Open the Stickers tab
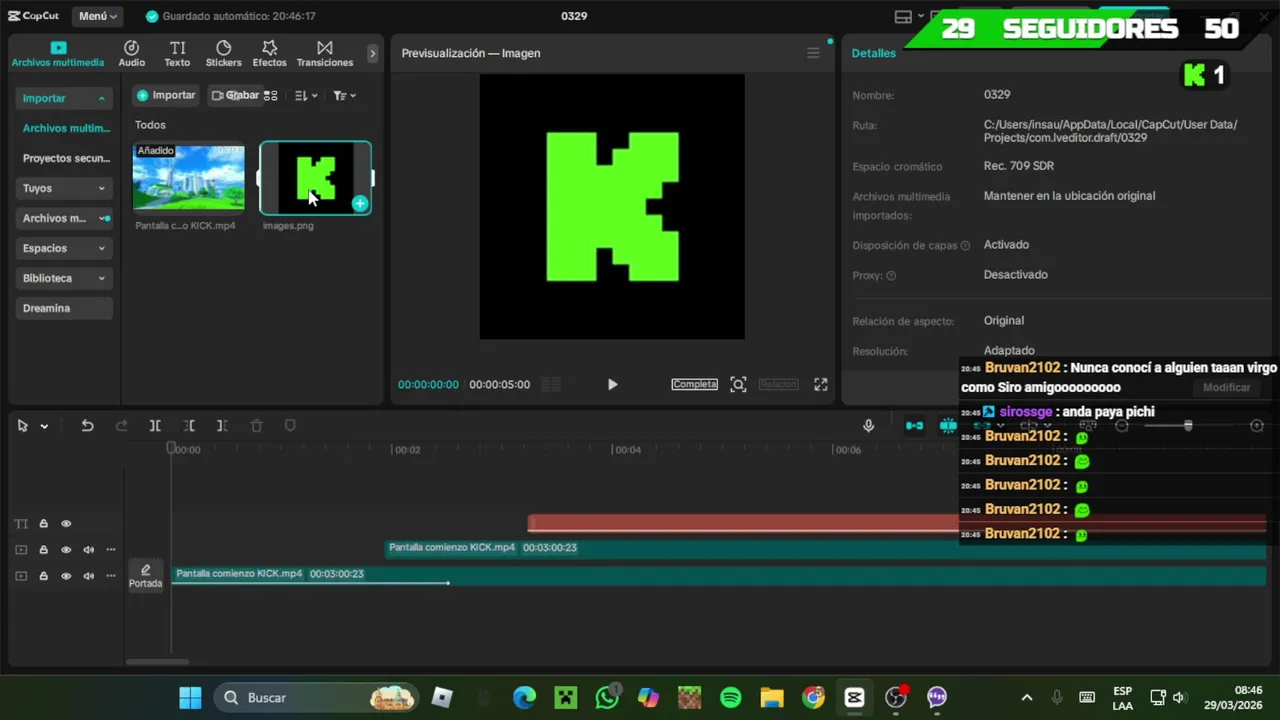Screen dimensions: 1280x720 [223, 54]
